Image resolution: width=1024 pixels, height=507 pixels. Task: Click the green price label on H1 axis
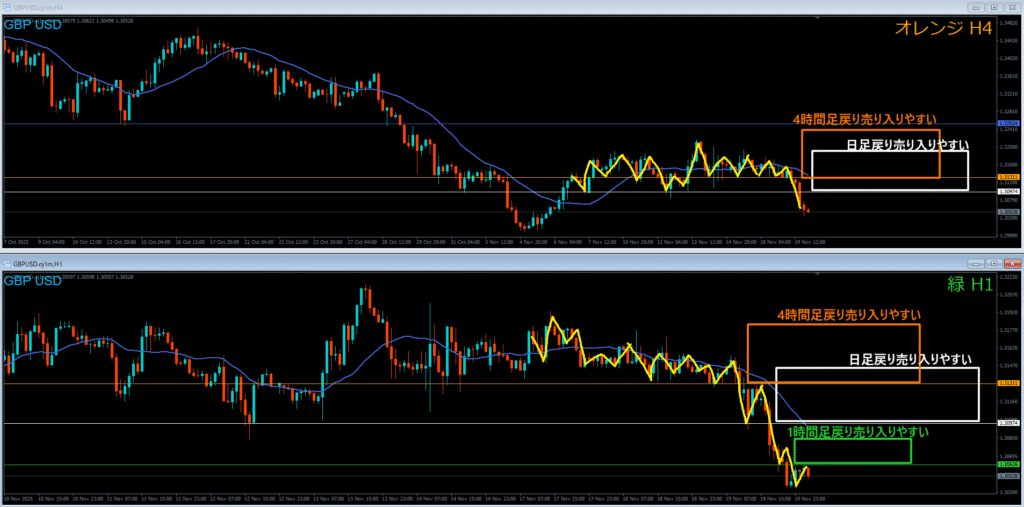(1009, 465)
